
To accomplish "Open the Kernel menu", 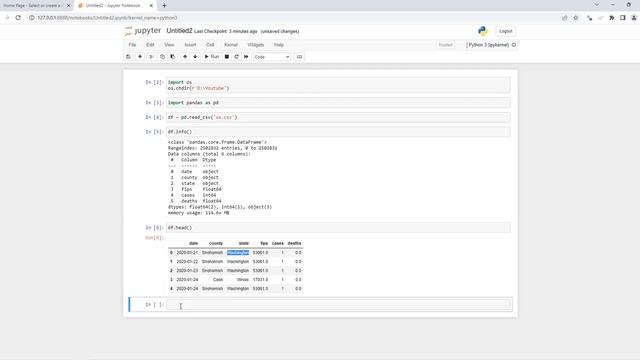I will (231, 45).
